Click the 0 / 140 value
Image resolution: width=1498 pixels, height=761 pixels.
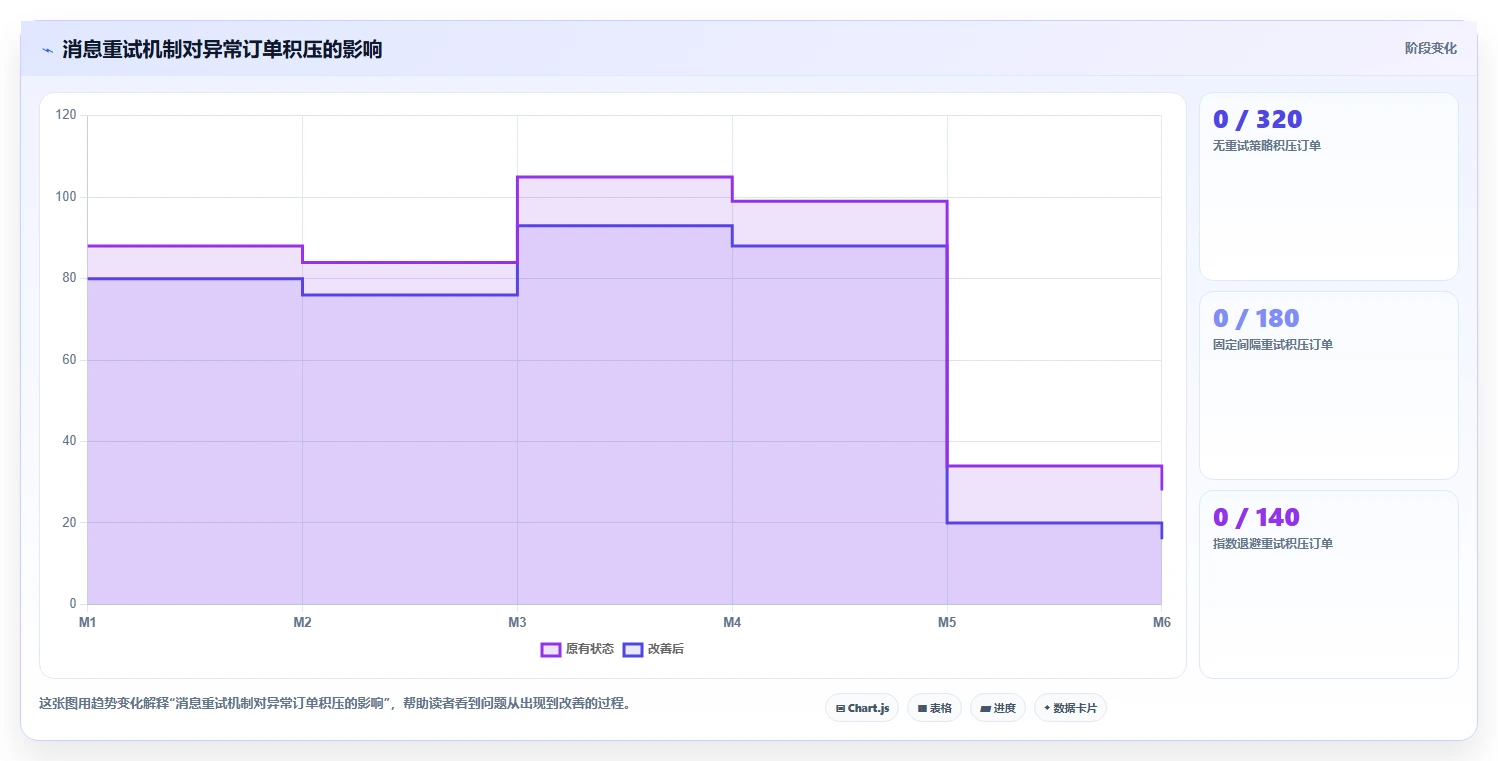pos(1256,517)
